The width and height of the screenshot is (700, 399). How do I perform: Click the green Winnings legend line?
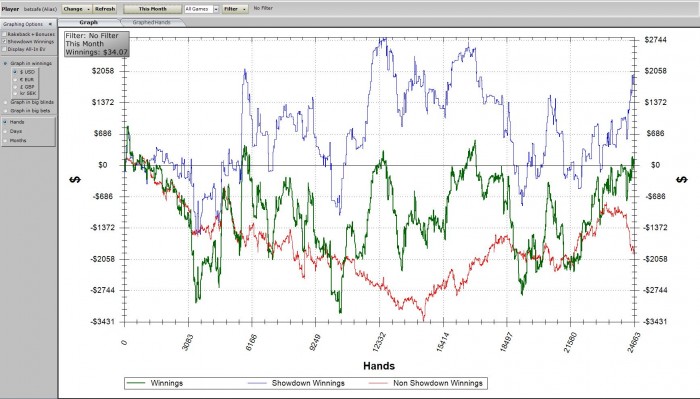pos(136,383)
